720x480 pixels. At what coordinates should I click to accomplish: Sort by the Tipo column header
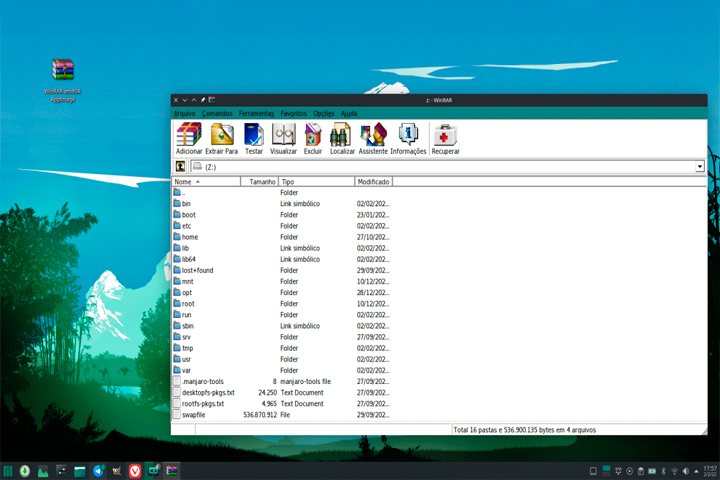pos(317,182)
